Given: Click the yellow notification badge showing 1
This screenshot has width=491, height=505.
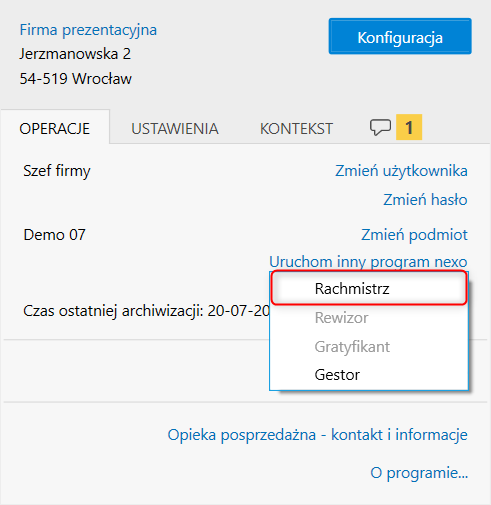Looking at the screenshot, I should pos(409,127).
